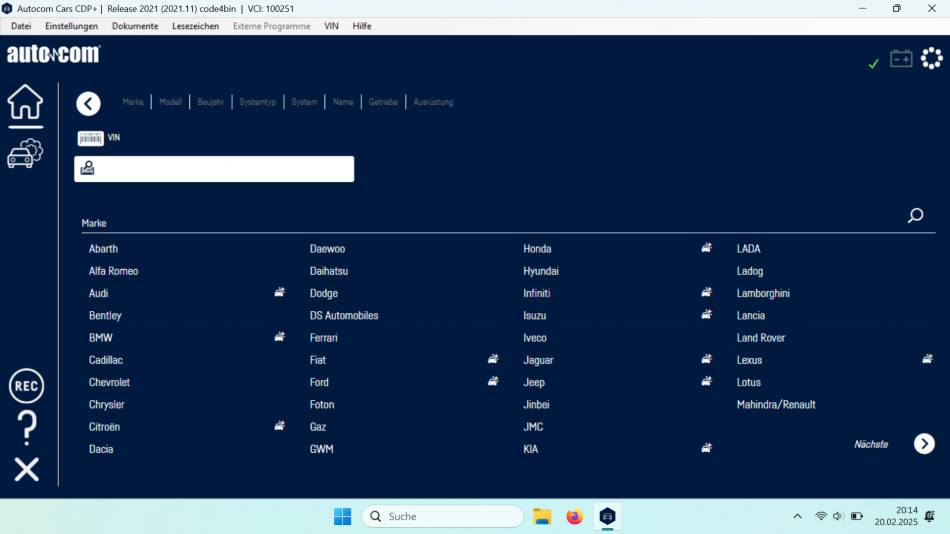Open the Datei menu

(21, 26)
